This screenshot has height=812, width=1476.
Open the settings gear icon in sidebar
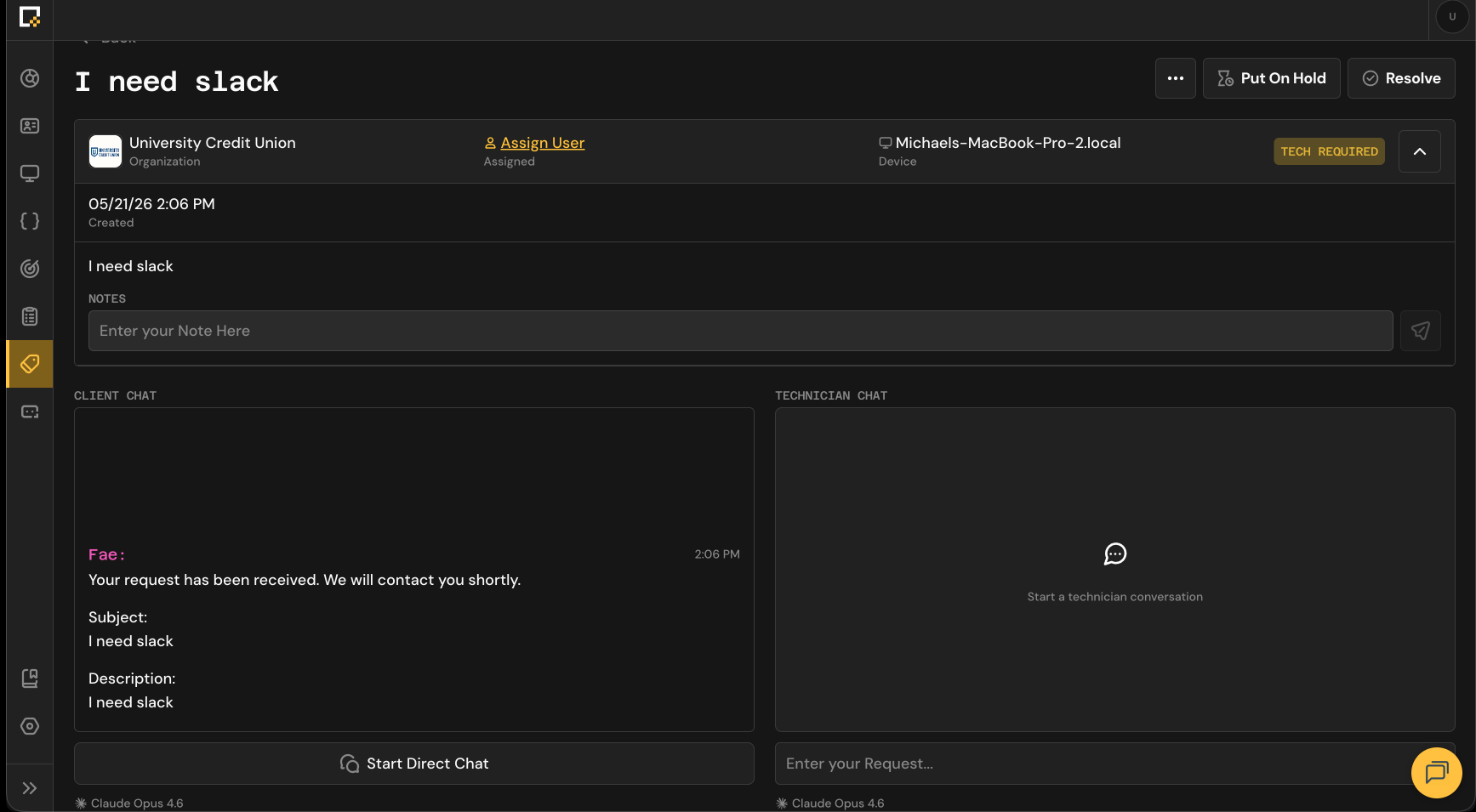30,726
